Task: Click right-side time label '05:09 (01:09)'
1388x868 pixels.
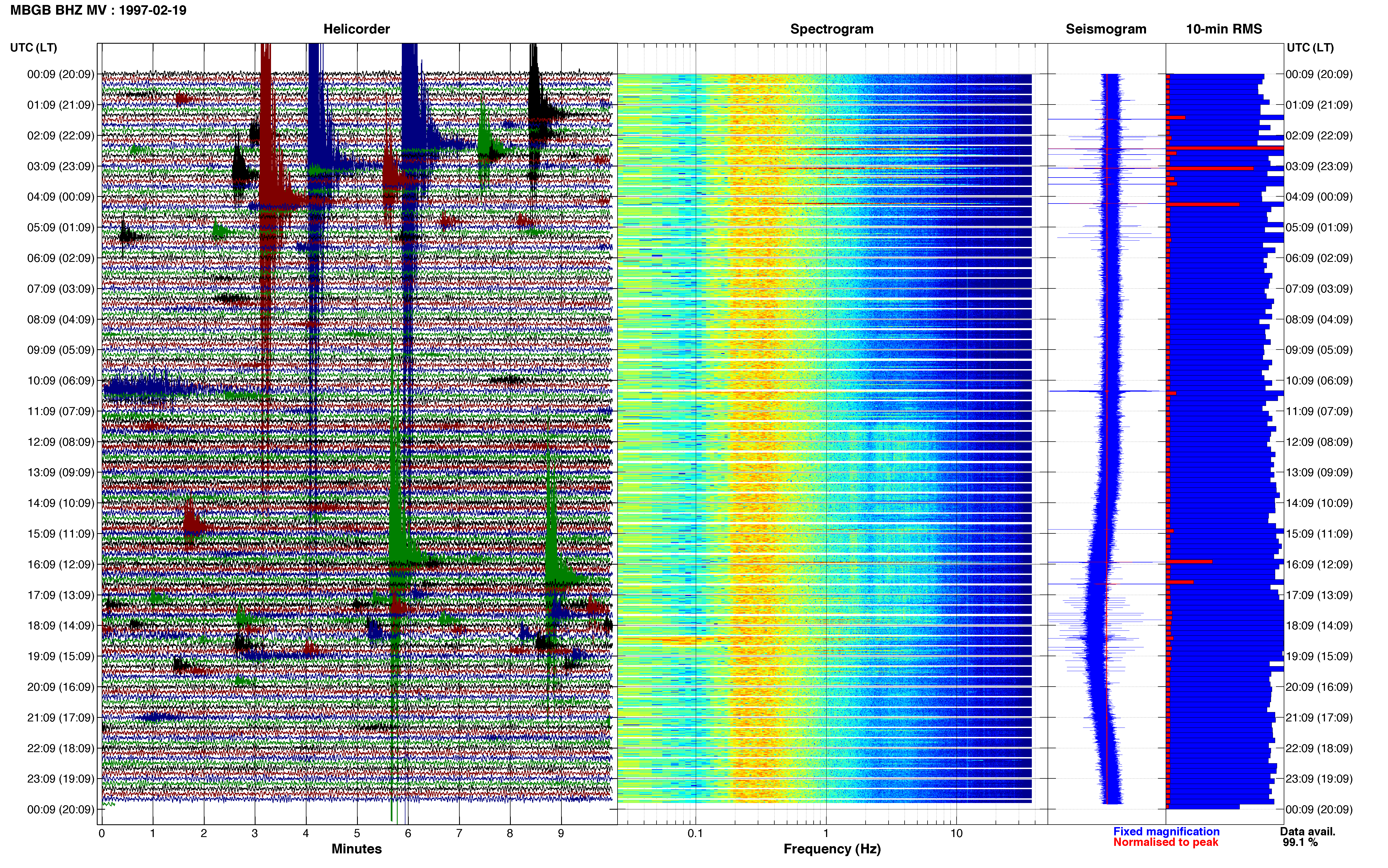Action: [1319, 227]
